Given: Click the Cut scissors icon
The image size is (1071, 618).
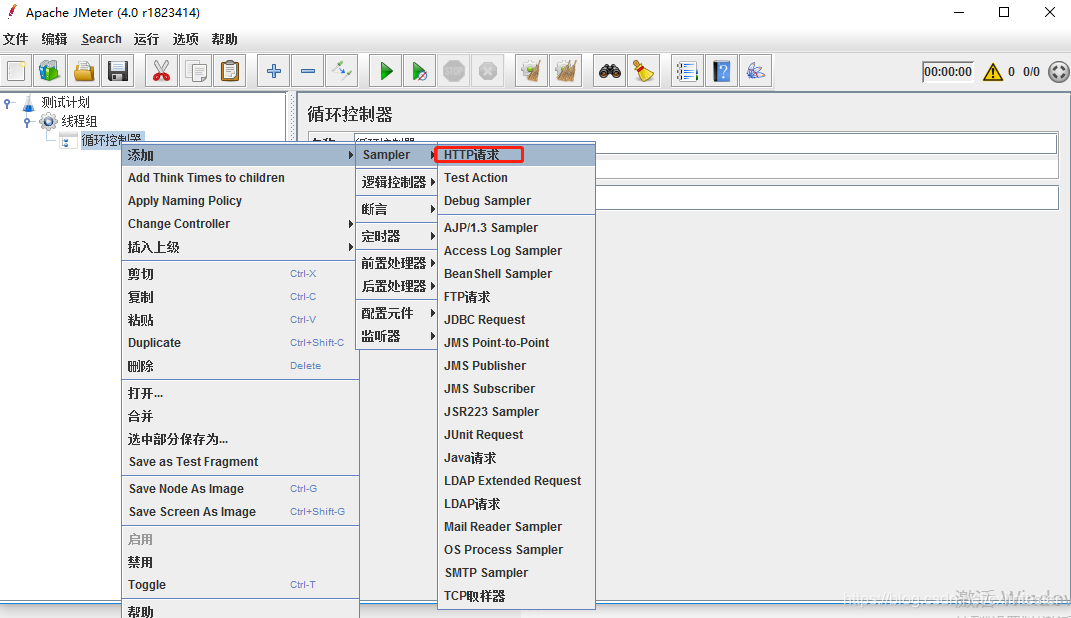Looking at the screenshot, I should (x=161, y=71).
